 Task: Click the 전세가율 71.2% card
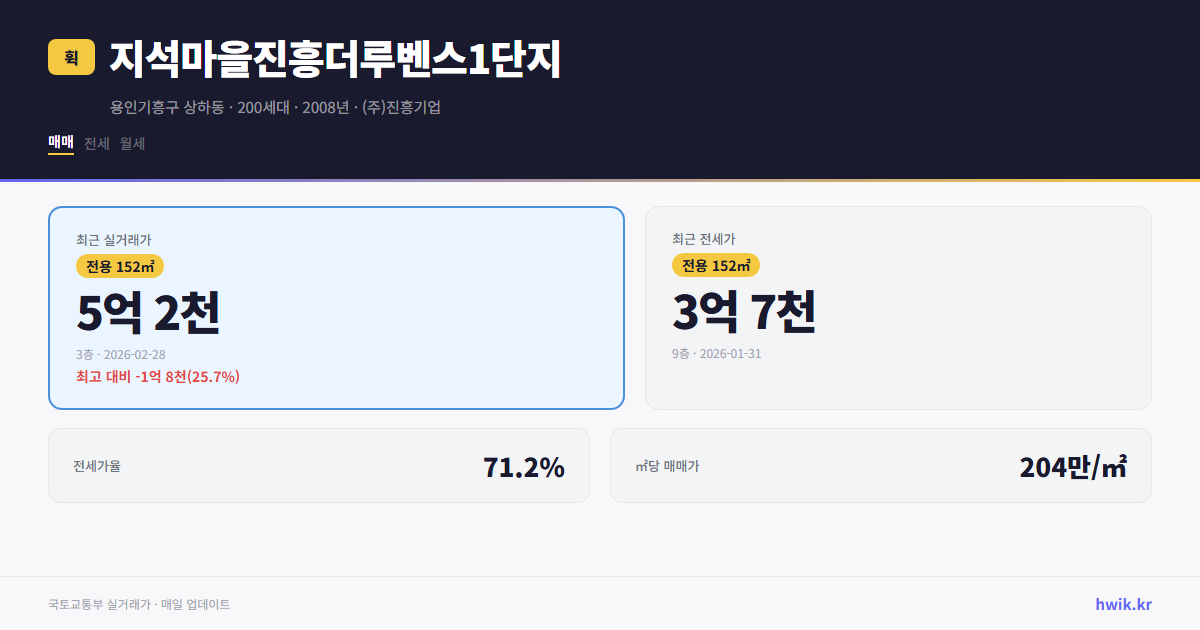tap(320, 465)
